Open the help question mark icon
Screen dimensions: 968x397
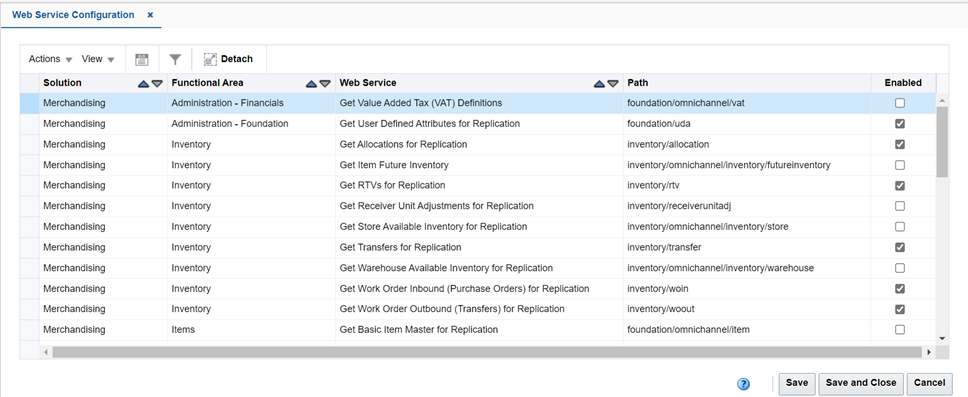pos(744,384)
